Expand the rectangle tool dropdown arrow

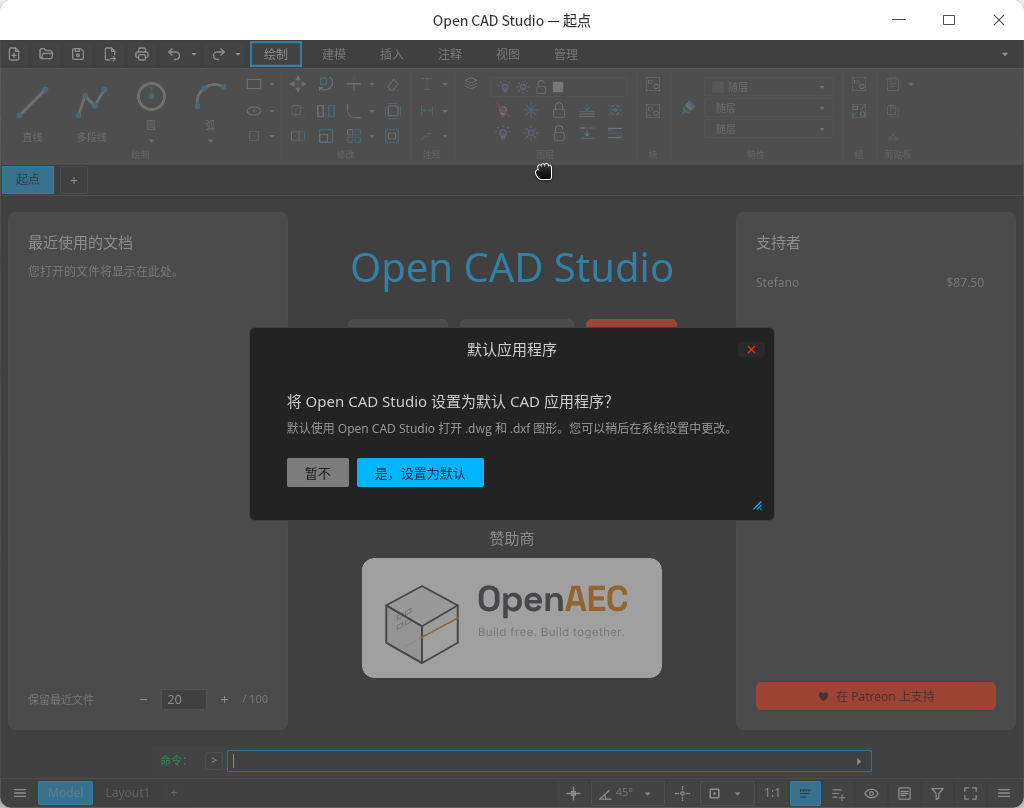pos(272,84)
